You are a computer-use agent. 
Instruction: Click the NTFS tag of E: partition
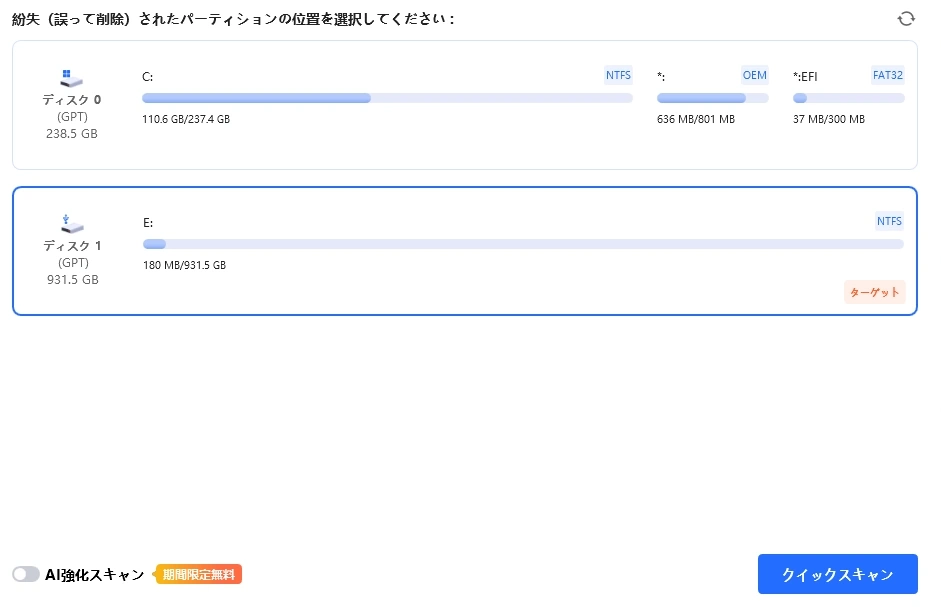tap(889, 221)
